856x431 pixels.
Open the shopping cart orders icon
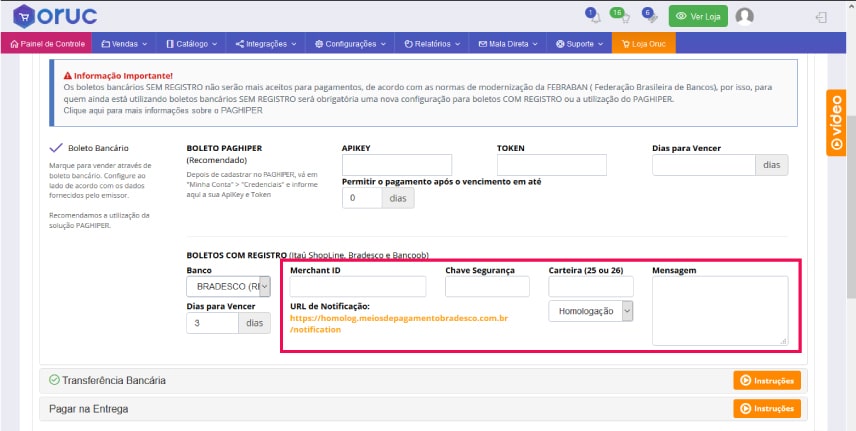click(621, 16)
